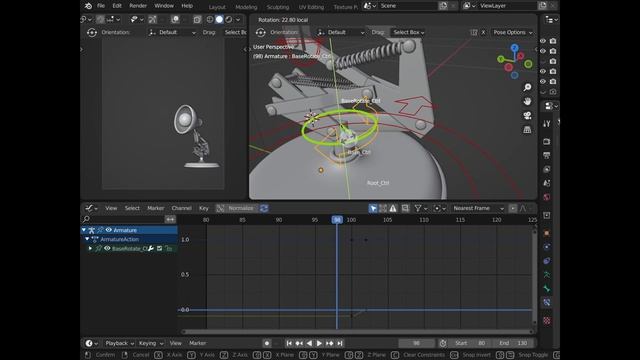Open graph editor type dropdown
This screenshot has height=360, width=640.
(x=91, y=208)
